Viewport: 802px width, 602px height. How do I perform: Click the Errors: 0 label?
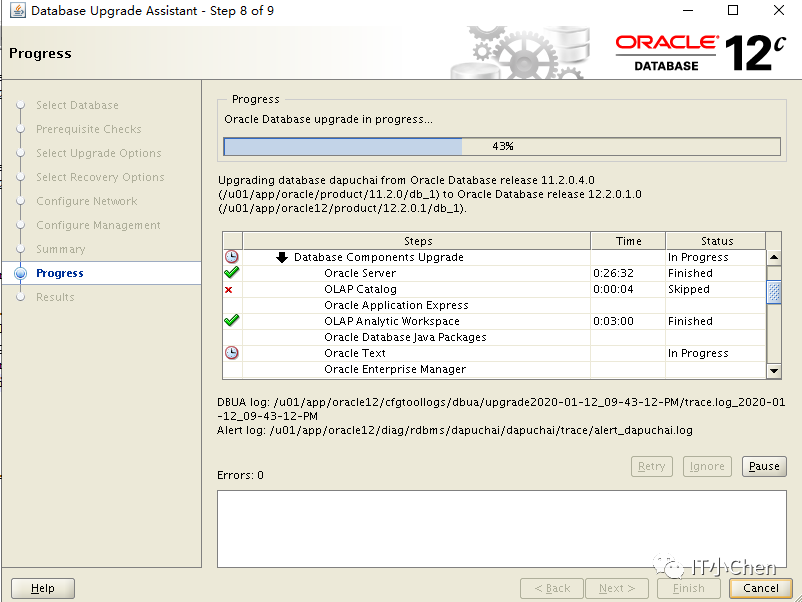tap(240, 475)
